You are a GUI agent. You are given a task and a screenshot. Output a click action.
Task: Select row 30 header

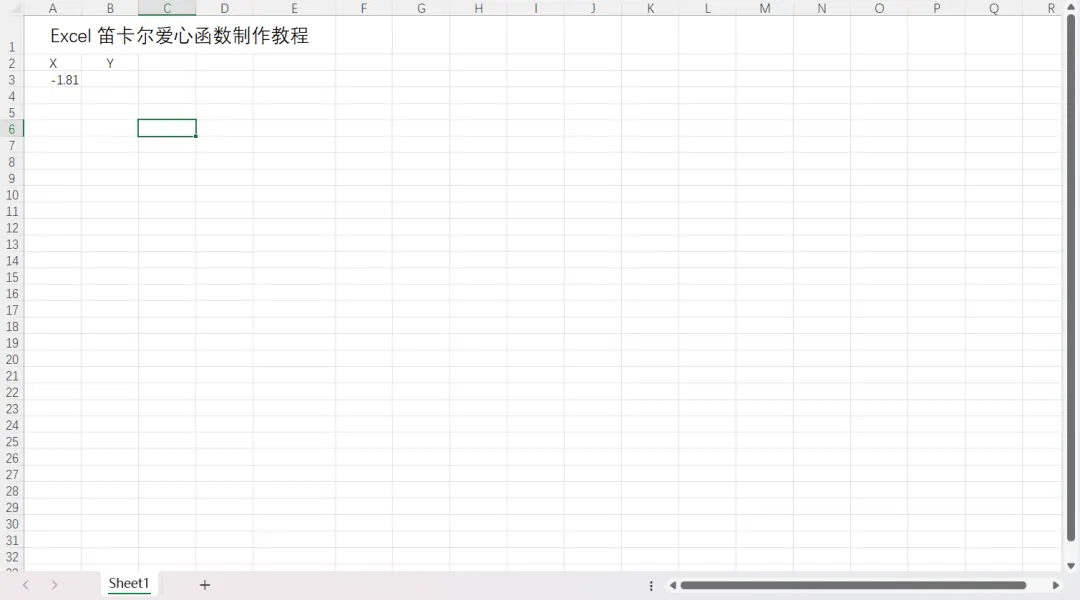pos(12,524)
